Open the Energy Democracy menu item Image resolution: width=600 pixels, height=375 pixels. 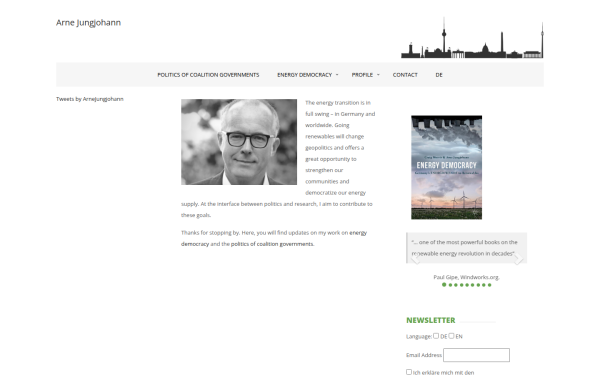(x=304, y=75)
